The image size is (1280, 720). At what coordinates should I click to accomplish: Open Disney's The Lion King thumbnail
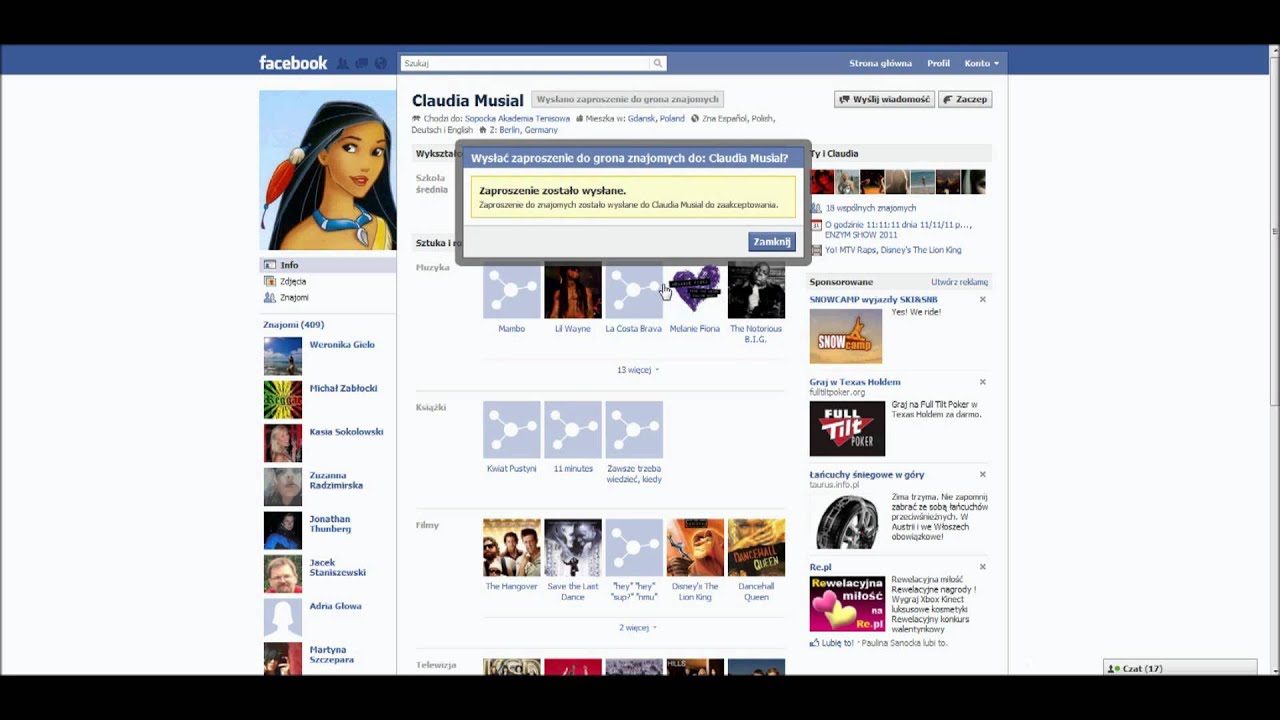pos(695,548)
